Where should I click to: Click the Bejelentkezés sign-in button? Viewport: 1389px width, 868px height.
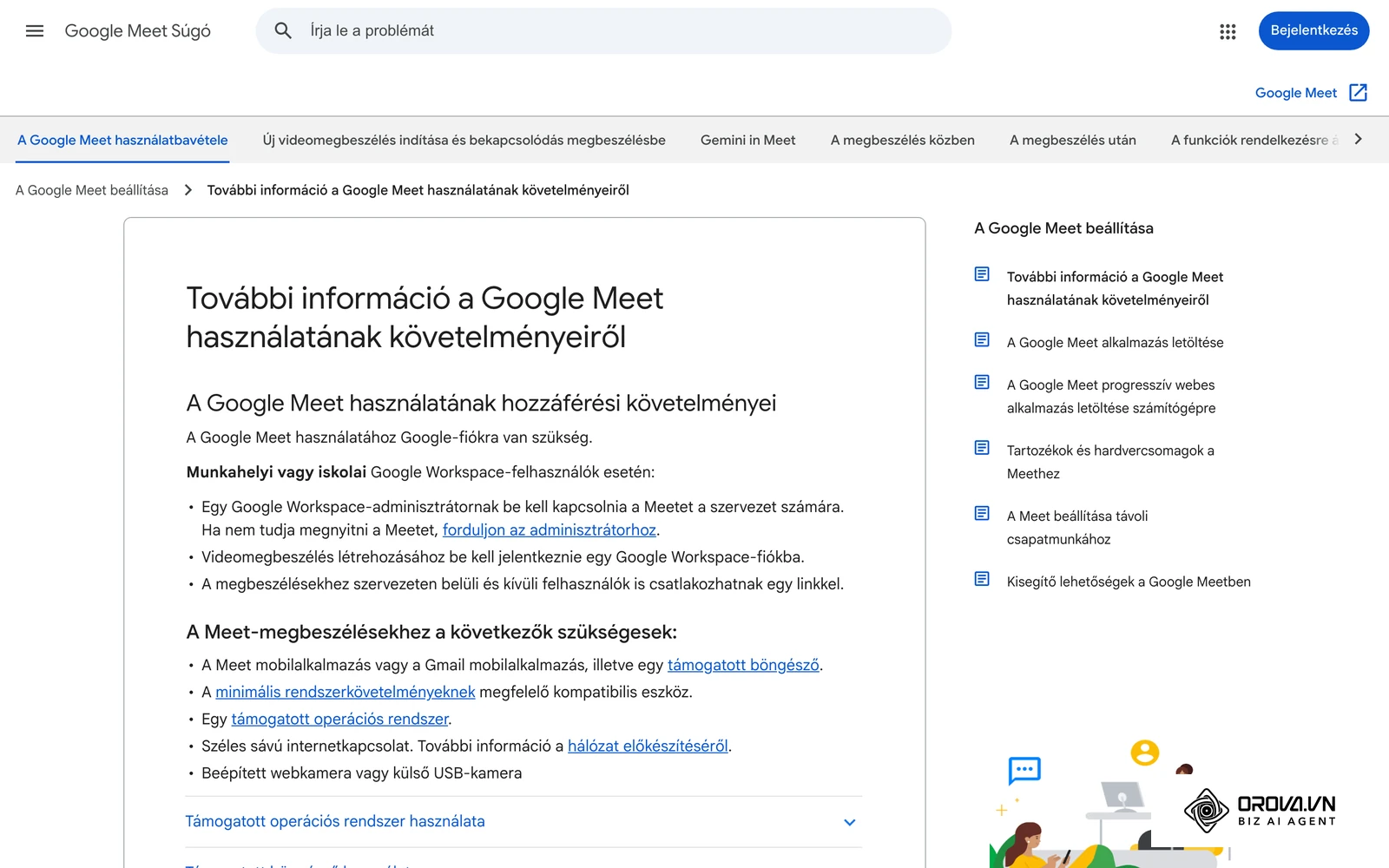pos(1314,30)
